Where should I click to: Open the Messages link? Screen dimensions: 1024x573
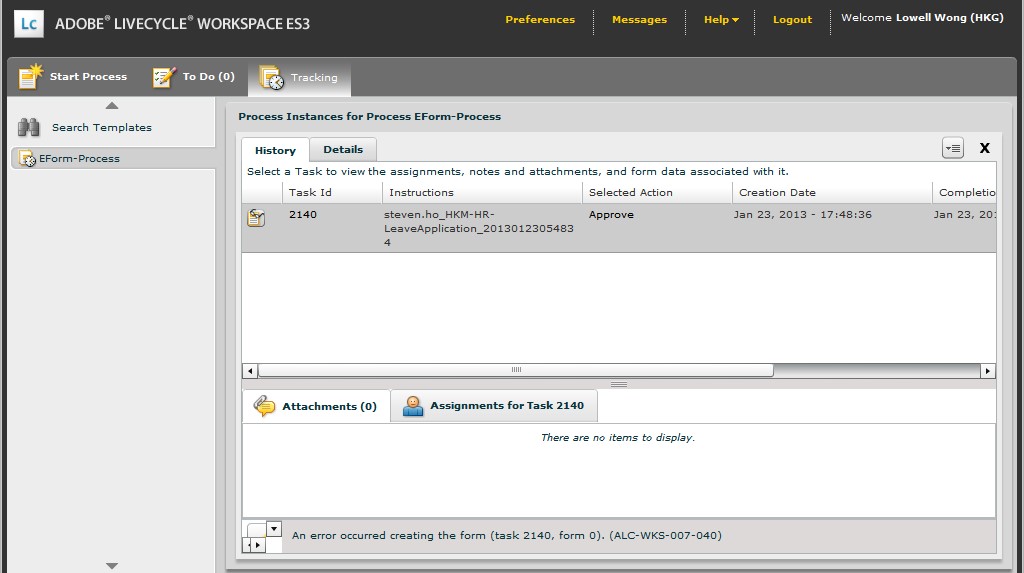[x=639, y=20]
